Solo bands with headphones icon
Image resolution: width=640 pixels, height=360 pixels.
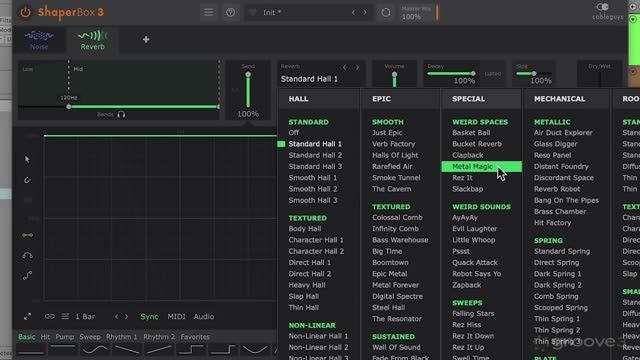coord(121,115)
